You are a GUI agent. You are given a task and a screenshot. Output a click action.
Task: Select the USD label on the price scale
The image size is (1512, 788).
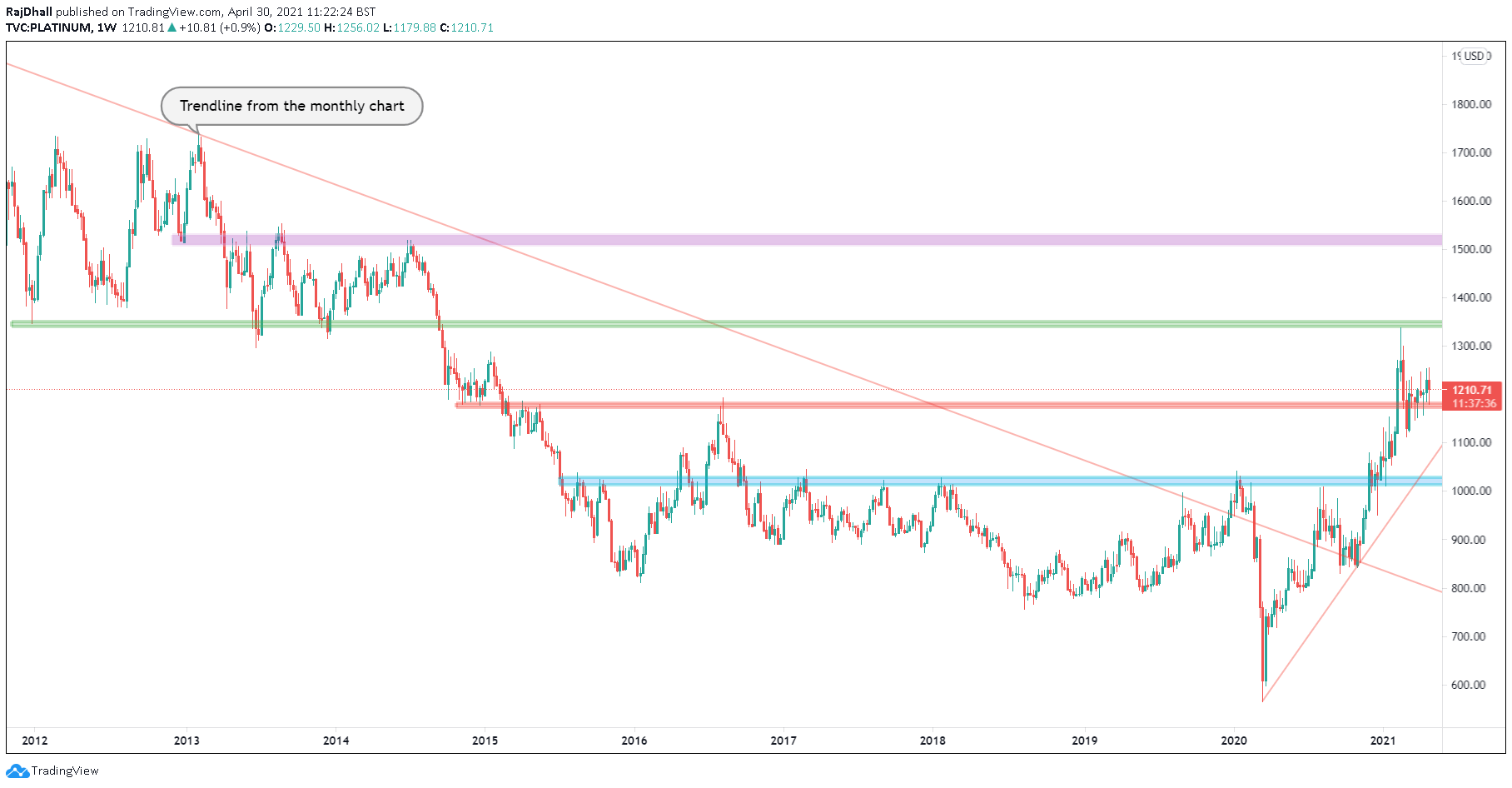point(1474,57)
